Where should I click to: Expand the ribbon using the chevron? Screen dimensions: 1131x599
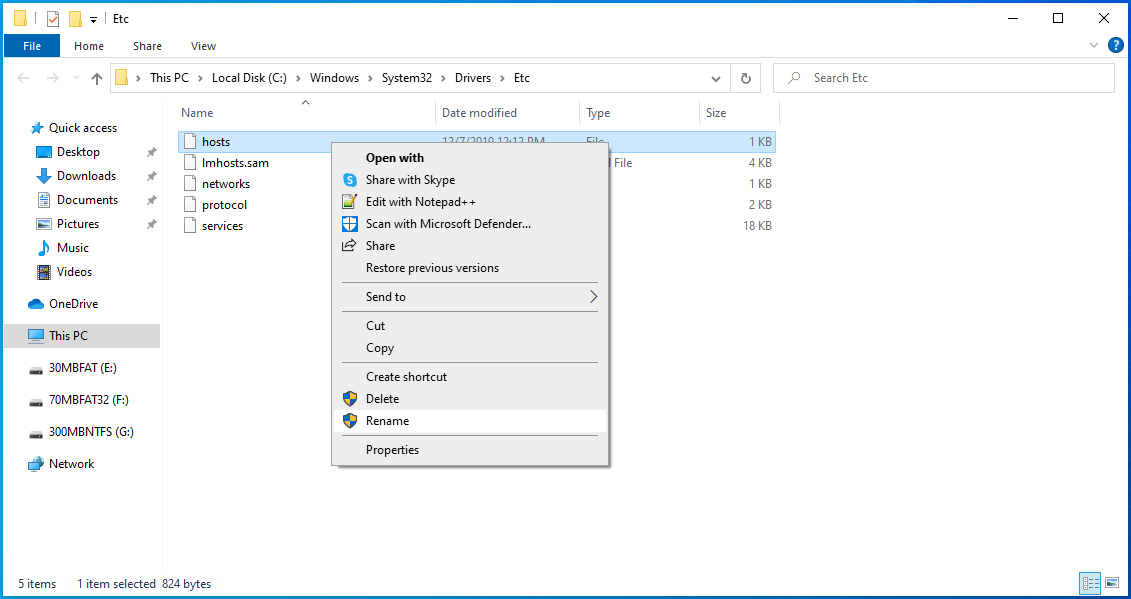pyautogui.click(x=1094, y=45)
